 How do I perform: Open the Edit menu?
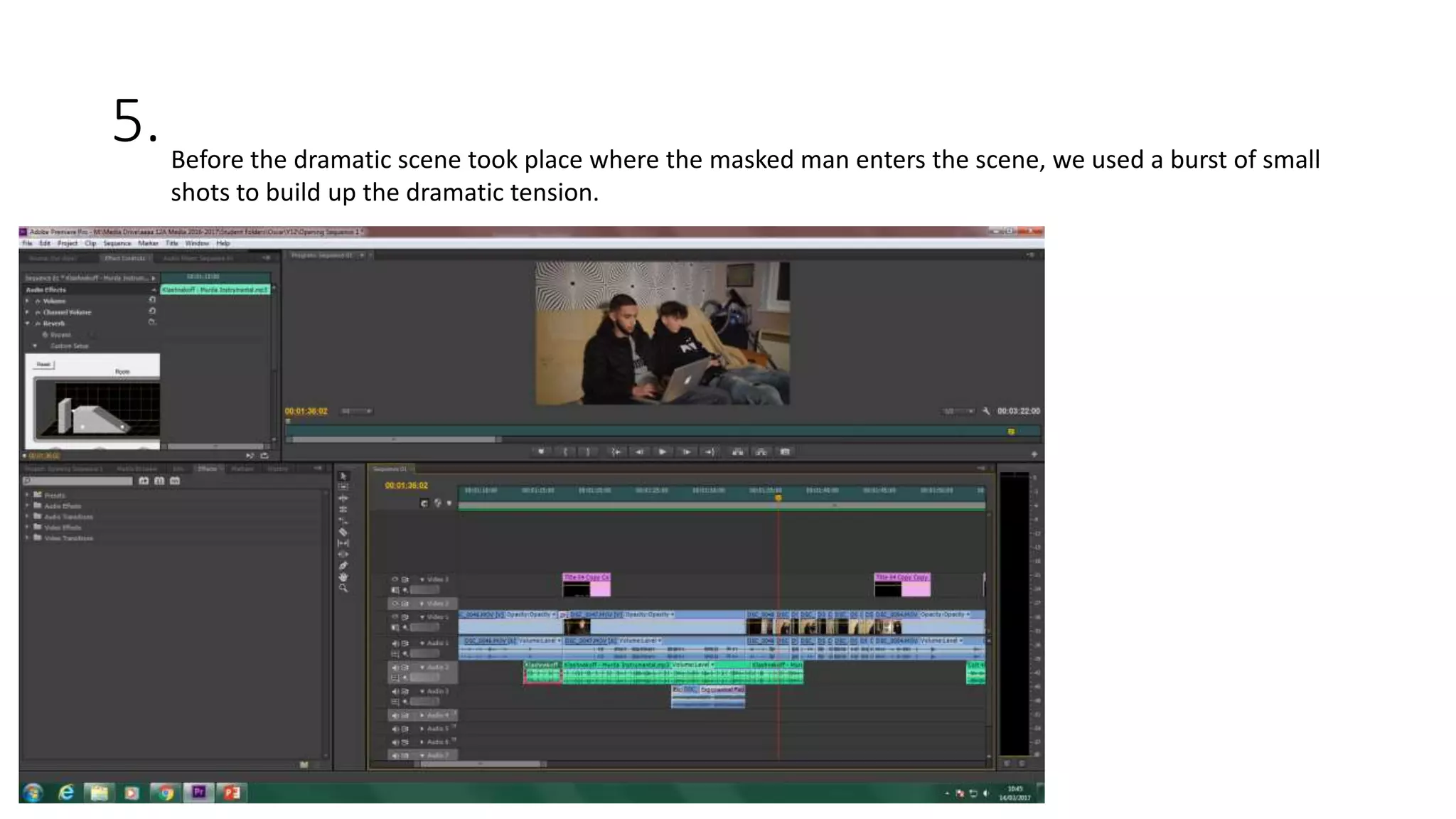[x=45, y=243]
